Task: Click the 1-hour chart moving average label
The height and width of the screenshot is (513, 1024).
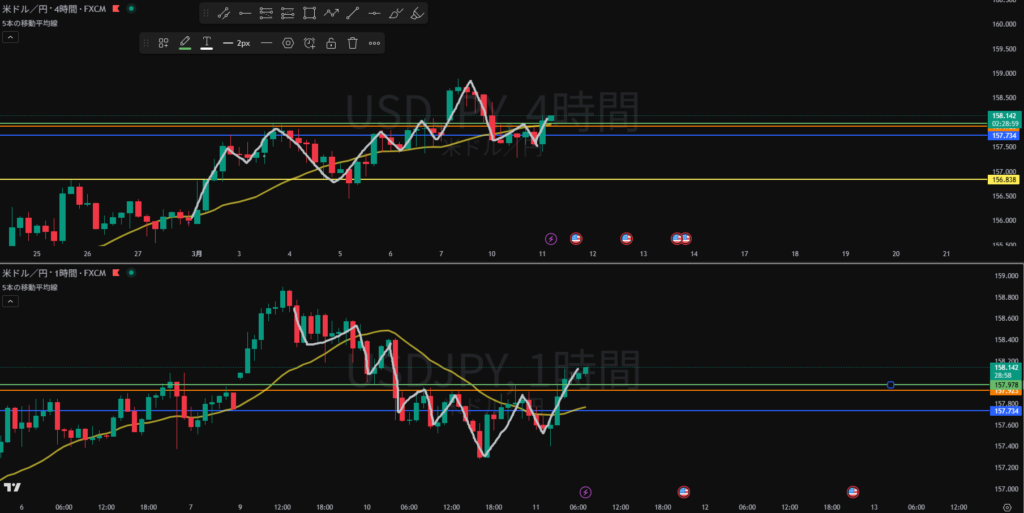Action: pyautogui.click(x=28, y=286)
